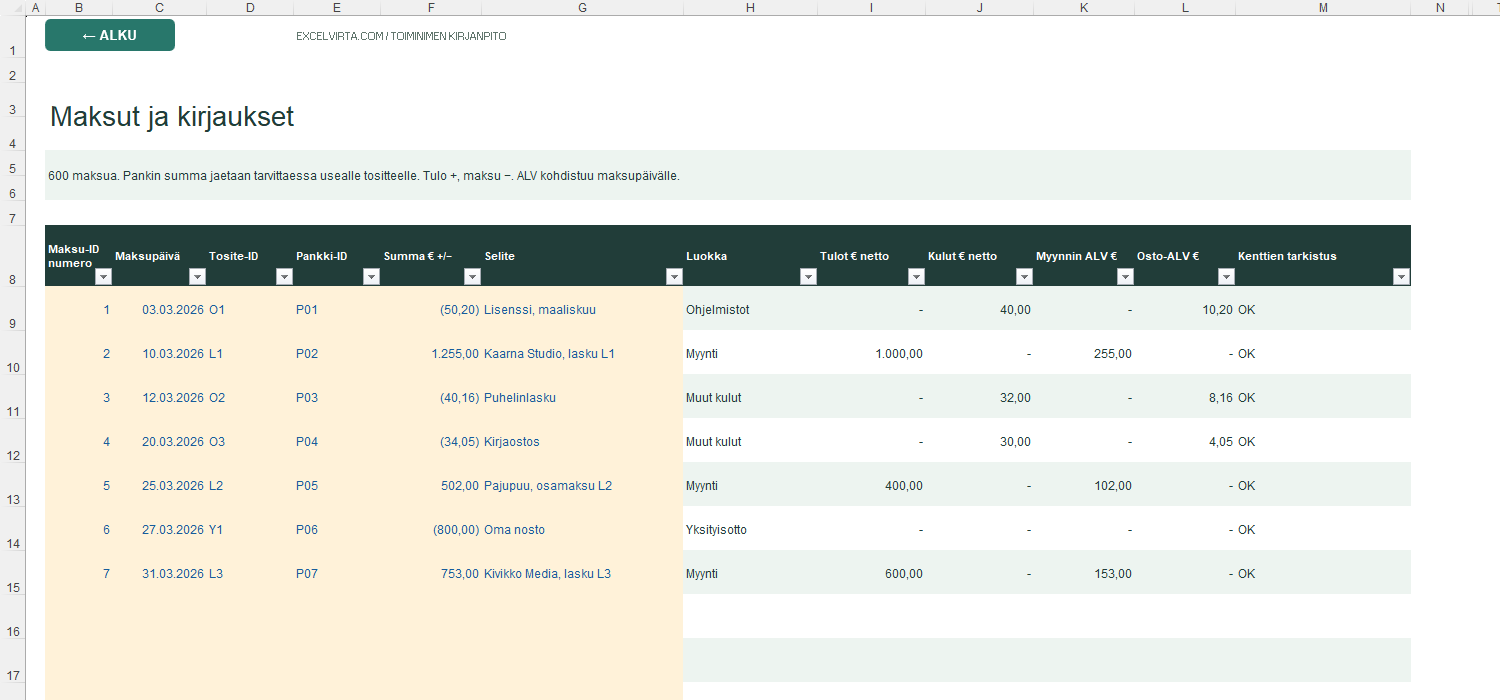Select the cell Kaarna Studio, lasku L1

pos(582,354)
